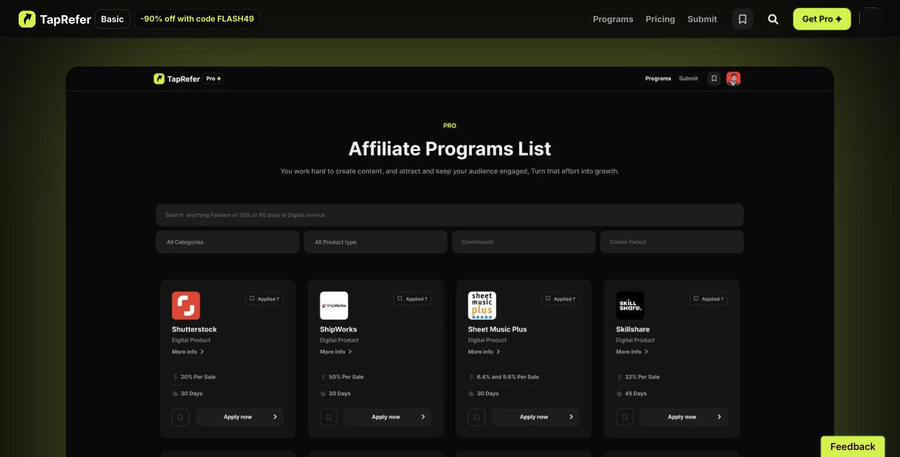This screenshot has width=900, height=457.
Task: Click the Skillshare logo thumbnail
Action: point(630,305)
